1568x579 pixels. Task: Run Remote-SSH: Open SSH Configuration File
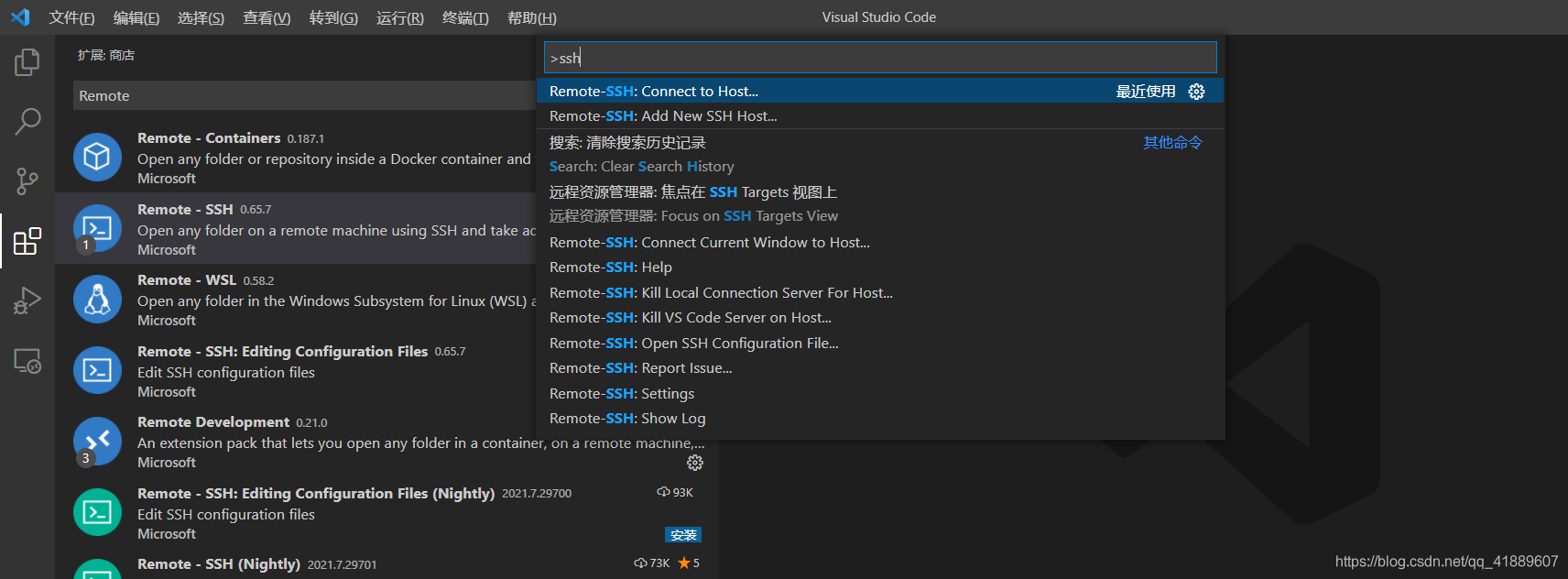click(880, 343)
